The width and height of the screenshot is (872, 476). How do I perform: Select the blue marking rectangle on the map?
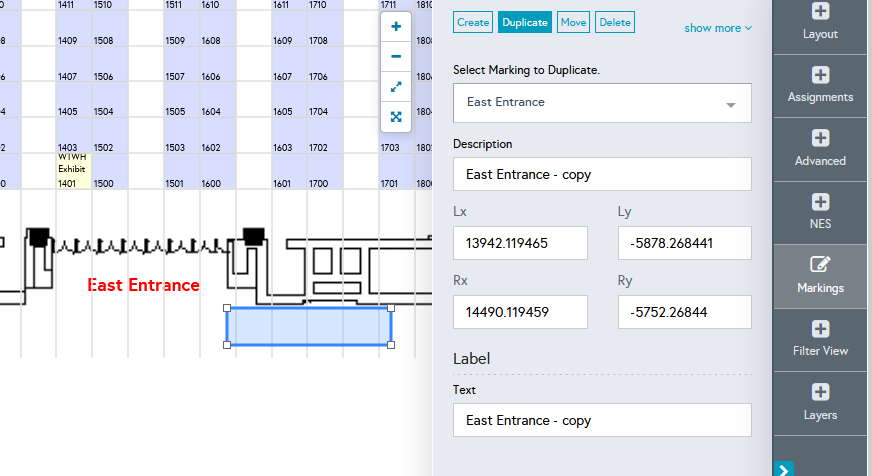(x=309, y=326)
